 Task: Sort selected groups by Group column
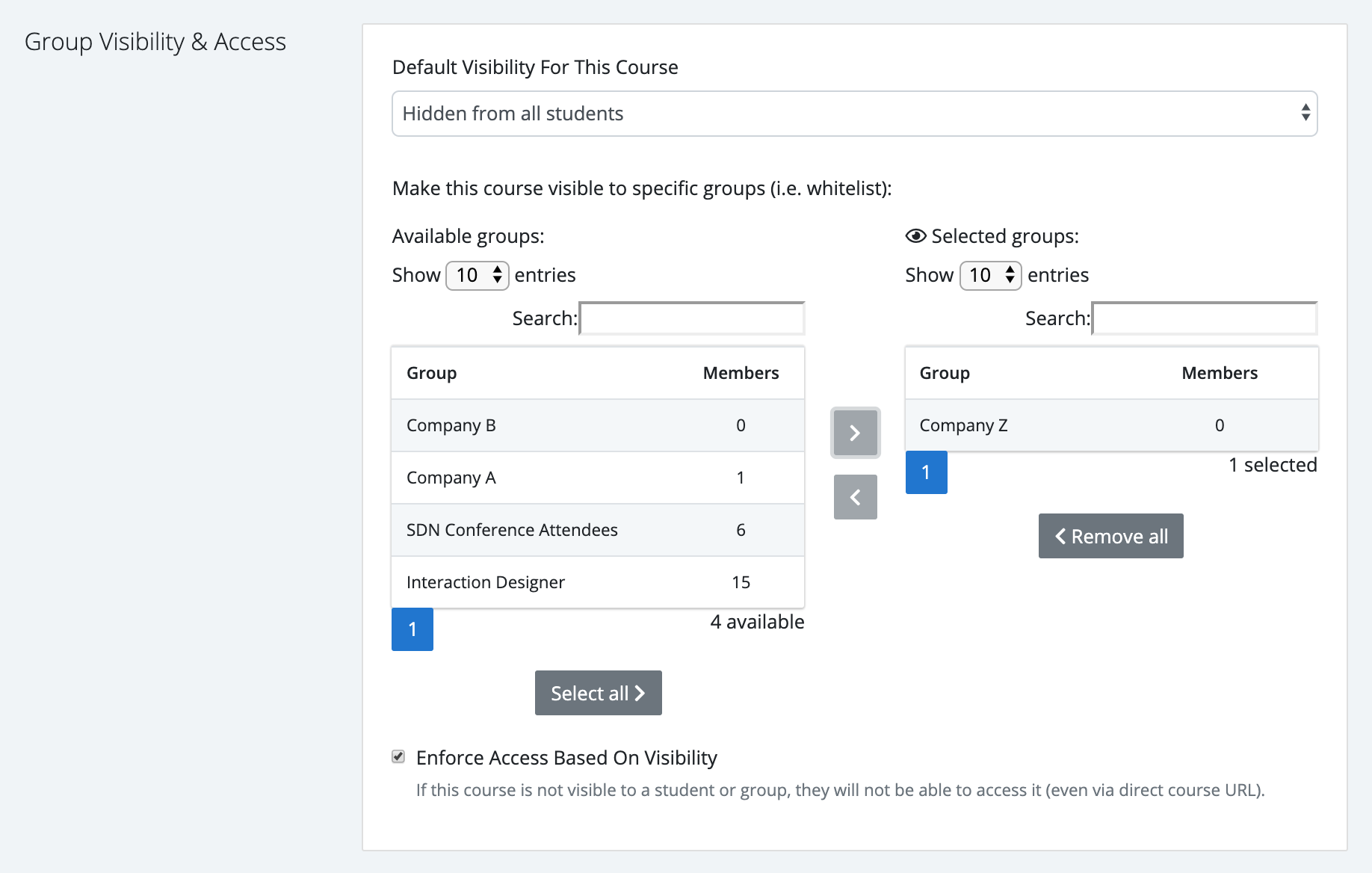[x=945, y=373]
